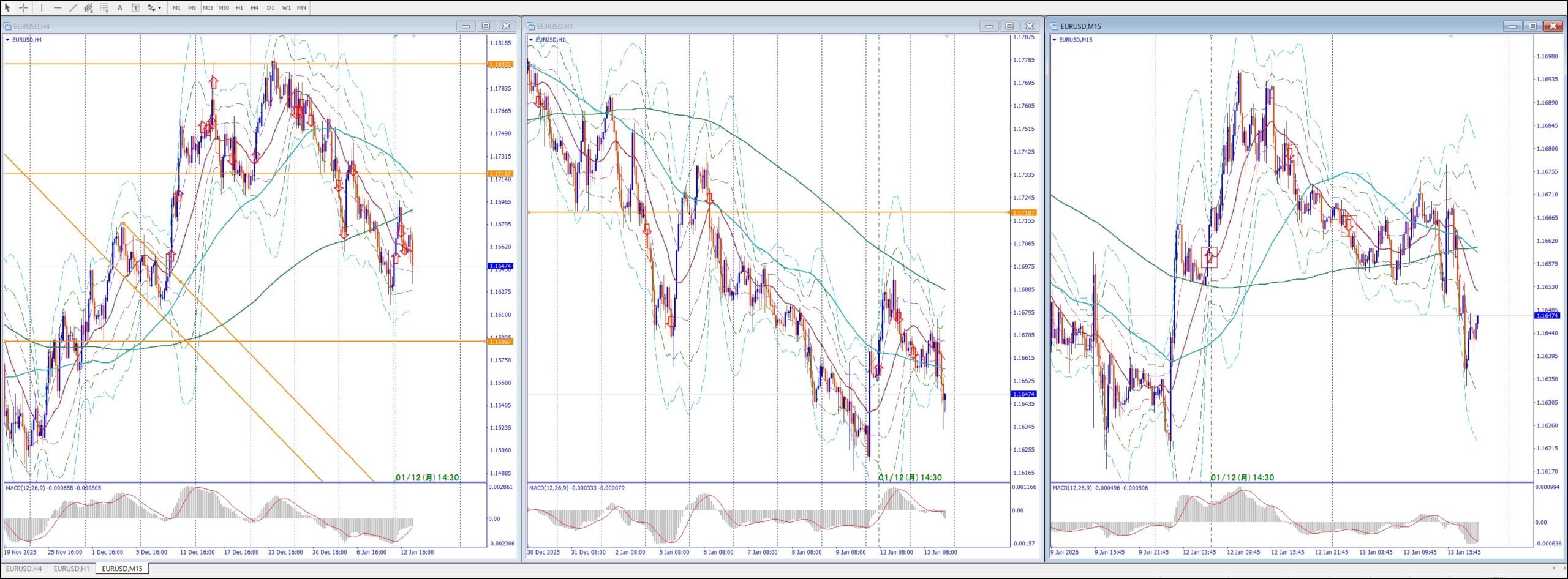The width and height of the screenshot is (1568, 579).
Task: Toggle the M1 timeframe button
Action: click(x=176, y=8)
